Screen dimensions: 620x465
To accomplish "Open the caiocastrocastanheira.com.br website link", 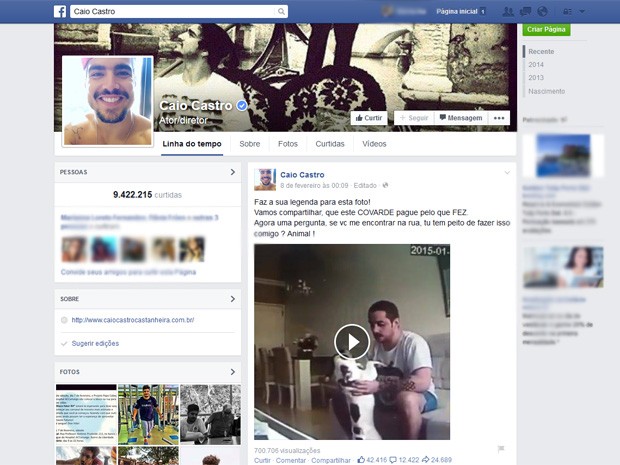I will 132,320.
